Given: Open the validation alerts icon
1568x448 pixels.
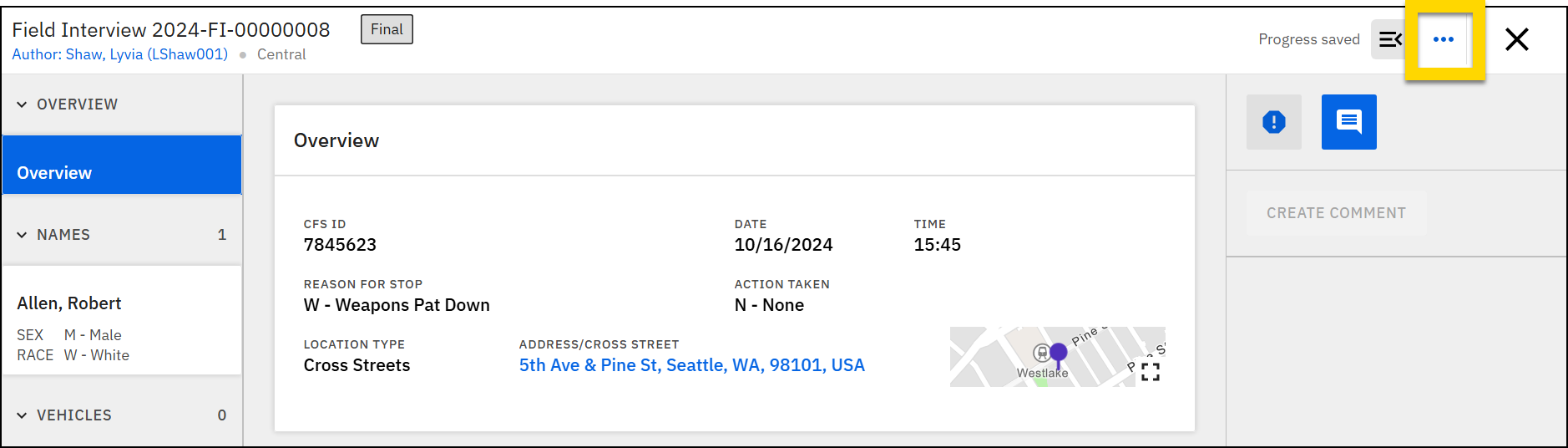Looking at the screenshot, I should click(1273, 122).
